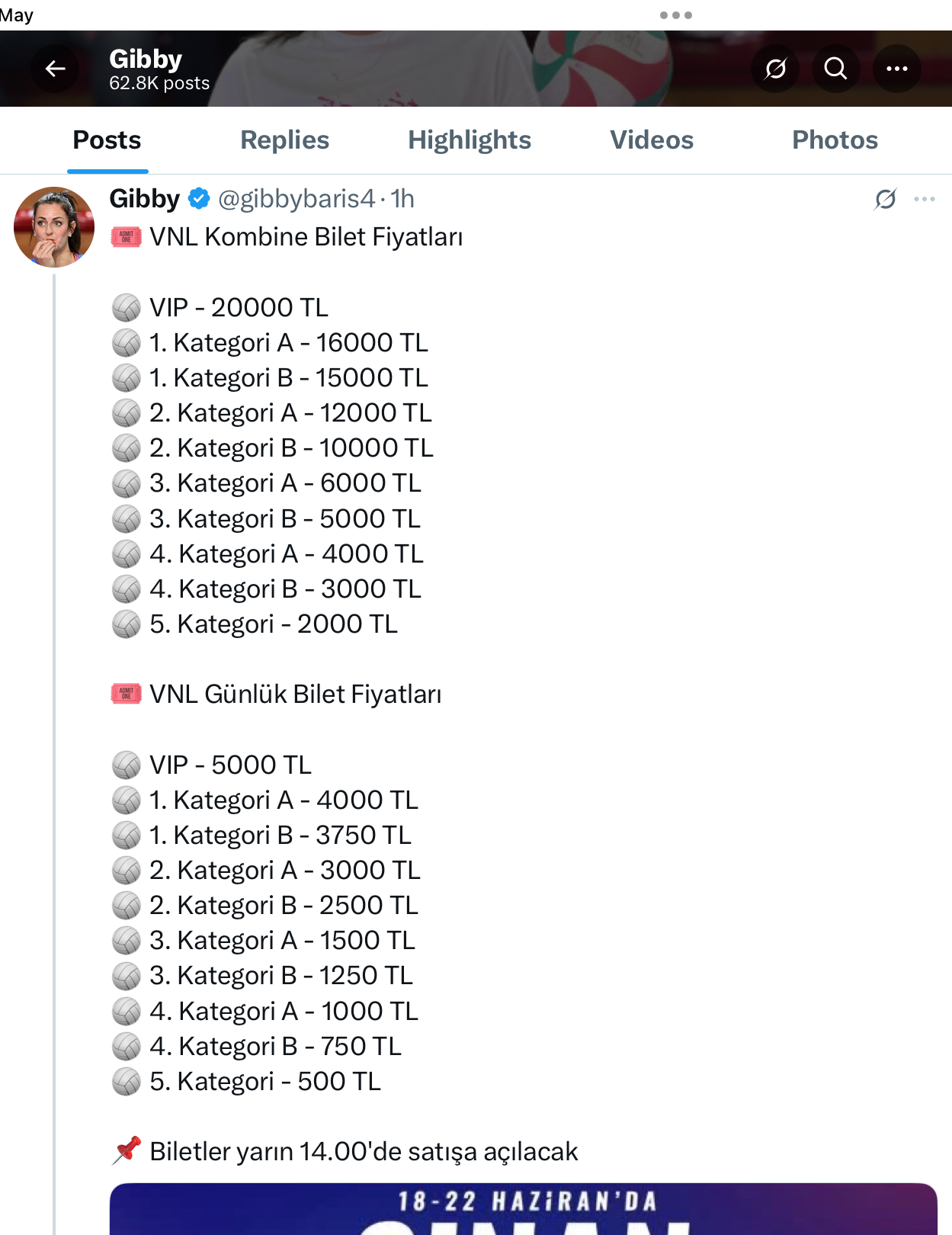Tap the back arrow in header
952x1235 pixels.
pyautogui.click(x=55, y=69)
